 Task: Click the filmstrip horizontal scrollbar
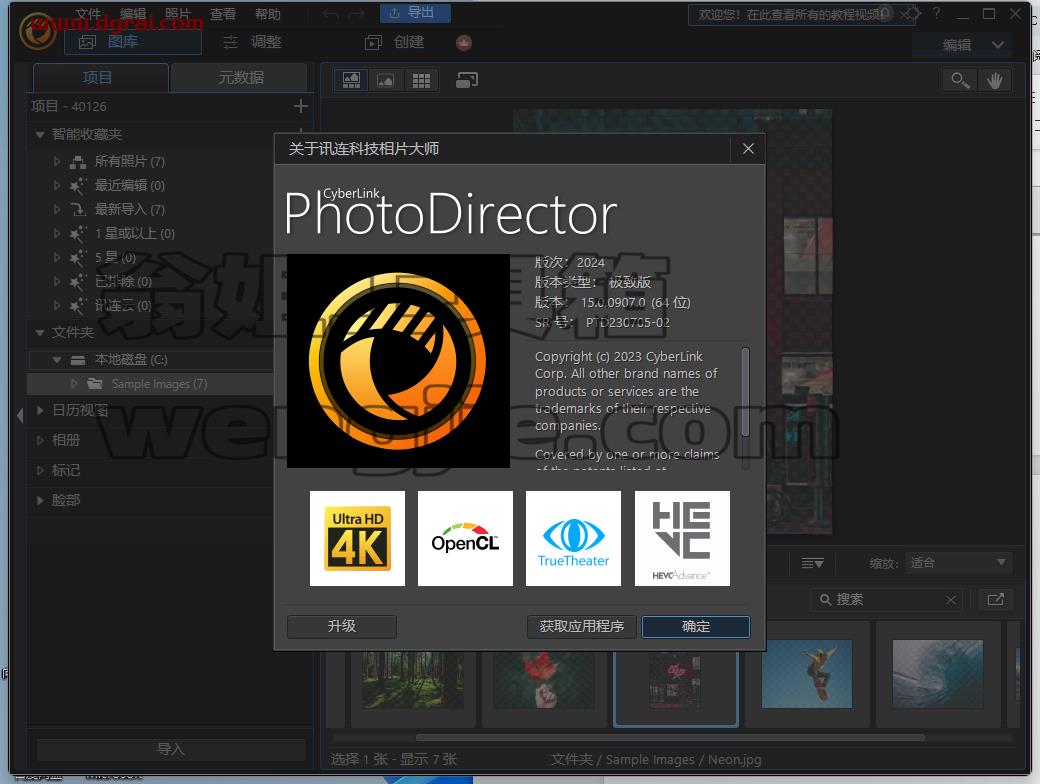click(x=670, y=737)
